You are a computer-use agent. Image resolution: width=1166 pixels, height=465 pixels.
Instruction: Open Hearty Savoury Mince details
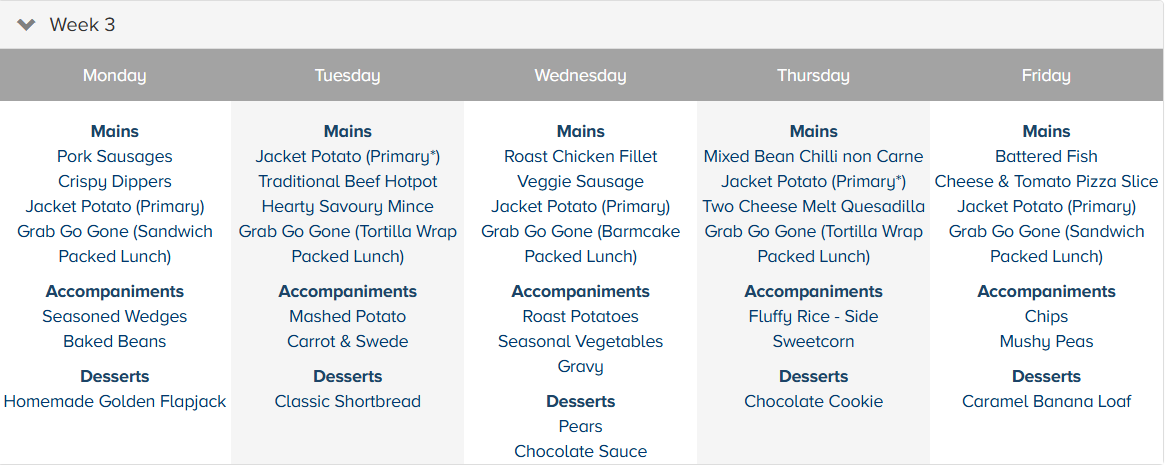coord(347,207)
